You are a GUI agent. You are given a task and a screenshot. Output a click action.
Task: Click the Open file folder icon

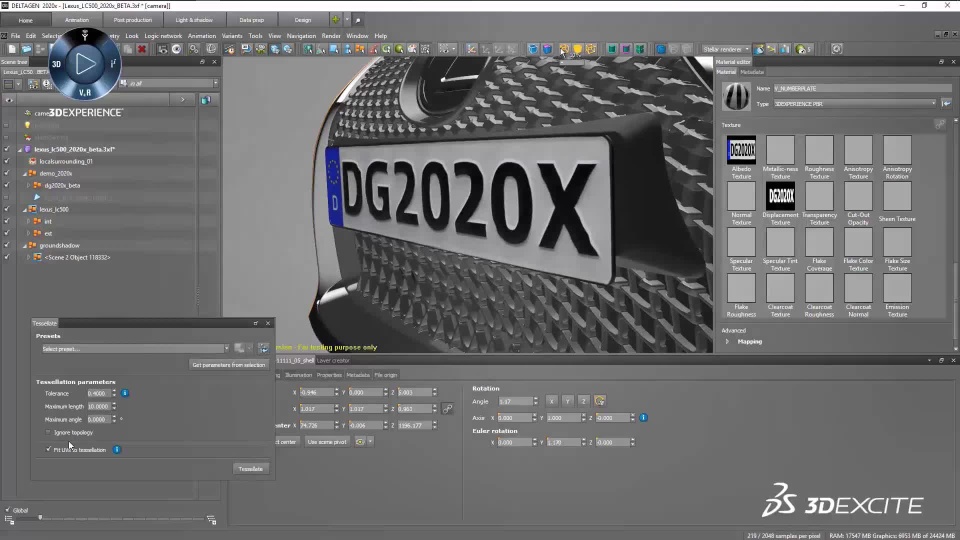26,49
